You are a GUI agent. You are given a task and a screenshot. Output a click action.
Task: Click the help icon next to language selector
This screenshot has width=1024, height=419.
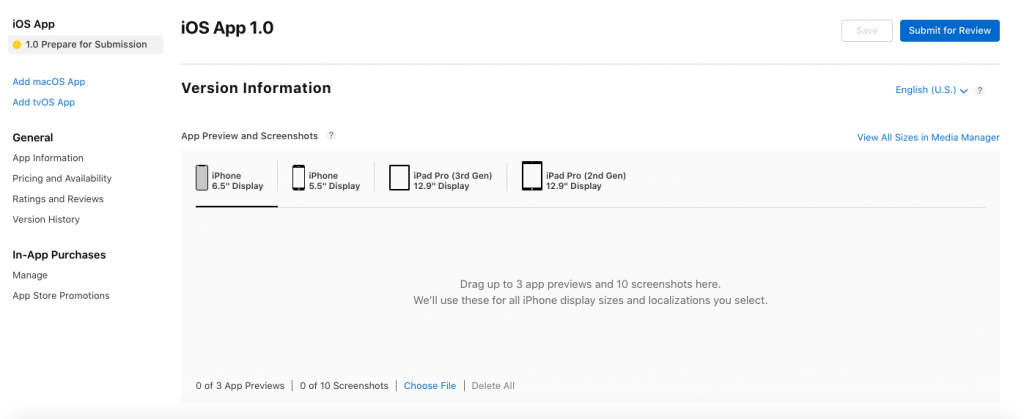click(980, 90)
